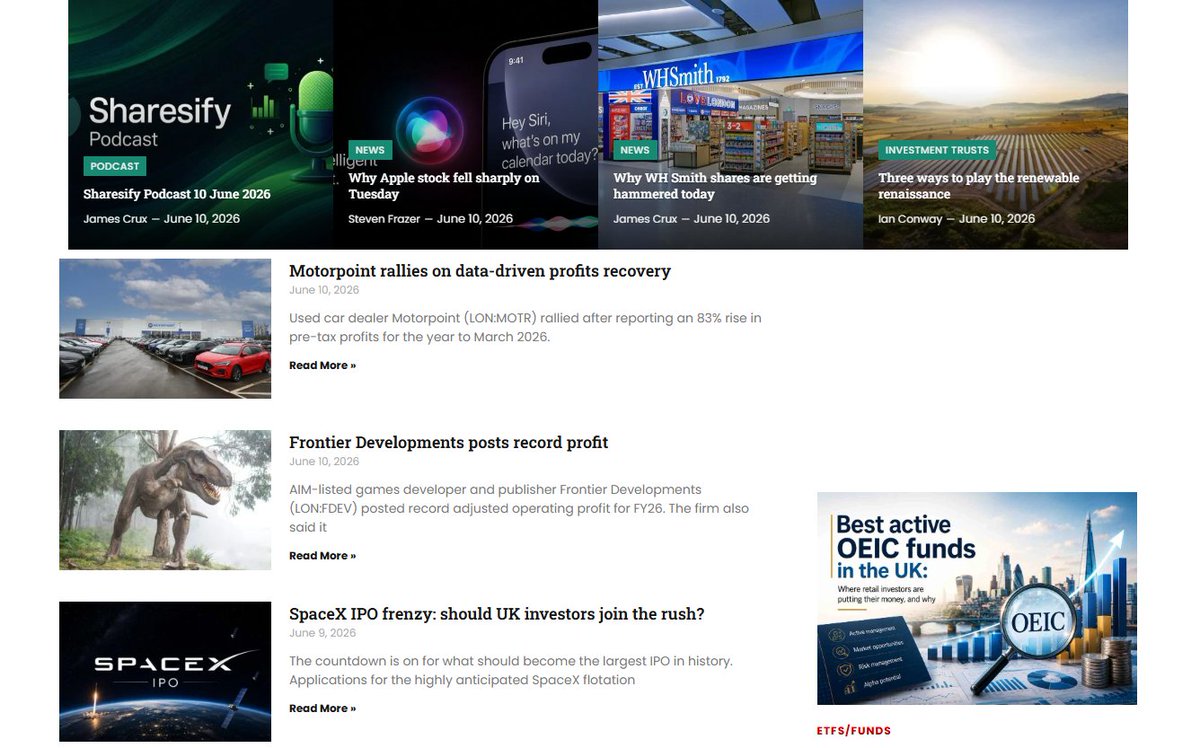Viewport: 1200px width, 748px height.
Task: Click the NEWS tag on the WH Smith story
Action: click(635, 150)
